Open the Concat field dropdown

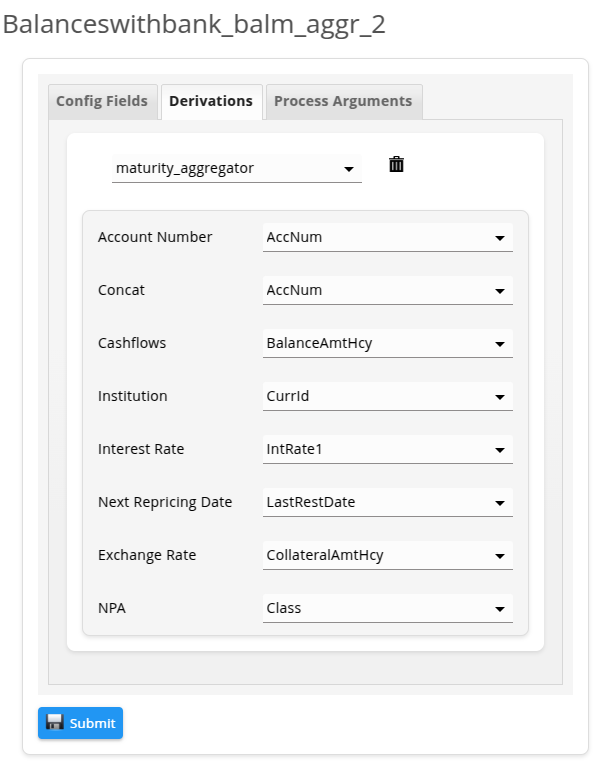(387, 290)
